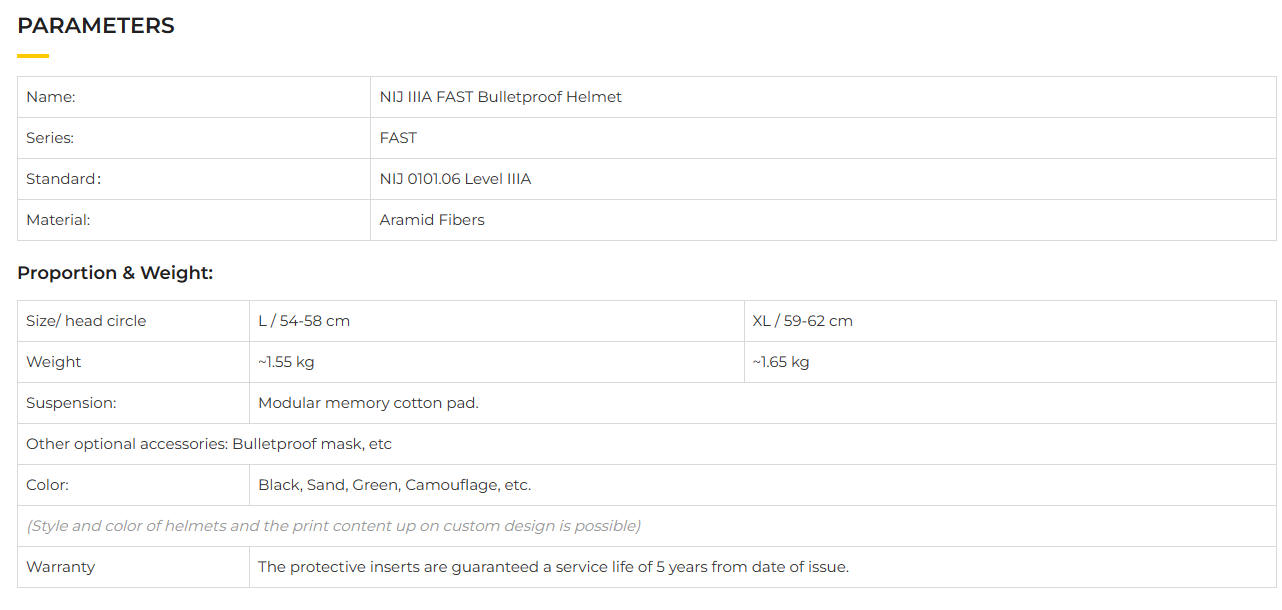Select the 'Aramid Fibers' material value

[432, 220]
